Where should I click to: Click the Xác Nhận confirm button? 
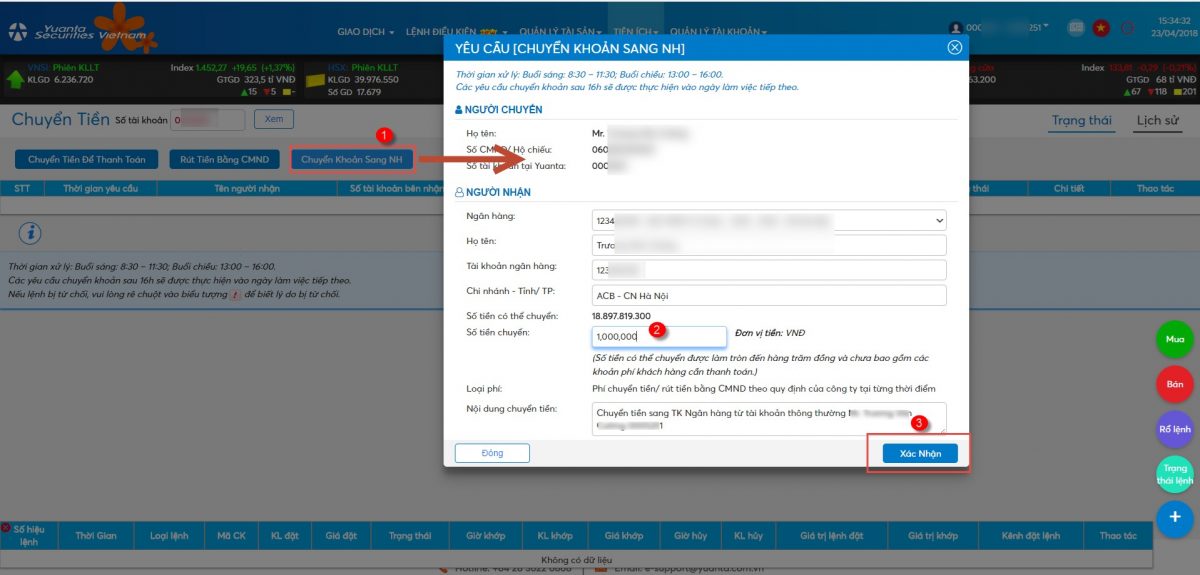tap(920, 453)
